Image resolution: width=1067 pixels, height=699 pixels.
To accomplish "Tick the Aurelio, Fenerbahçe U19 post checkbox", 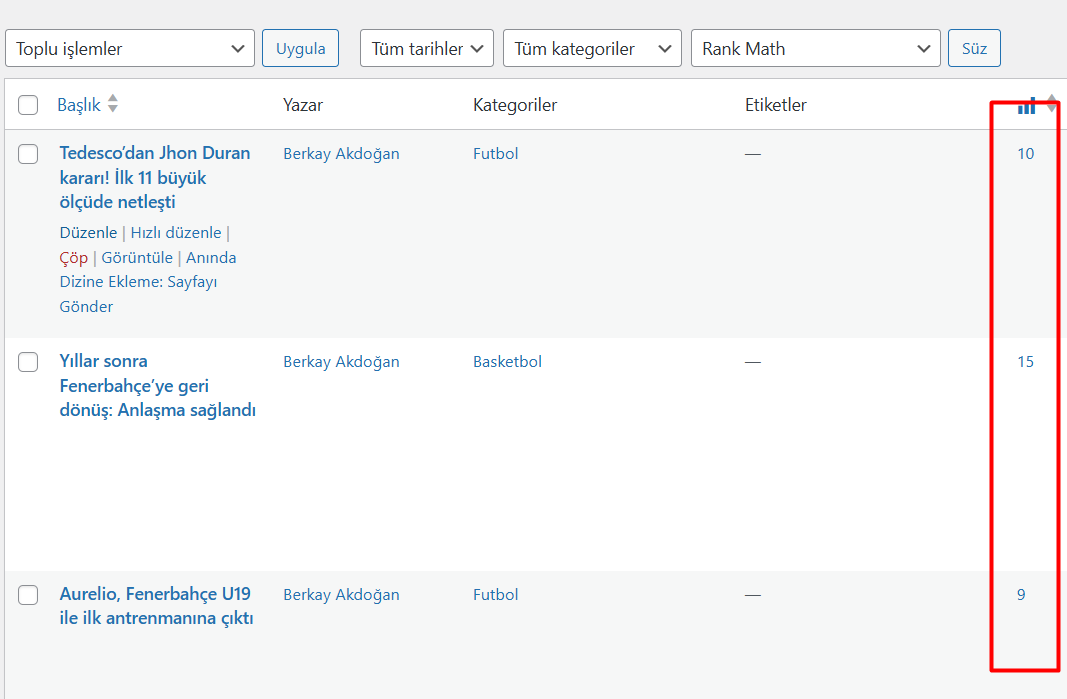I will 28,595.
